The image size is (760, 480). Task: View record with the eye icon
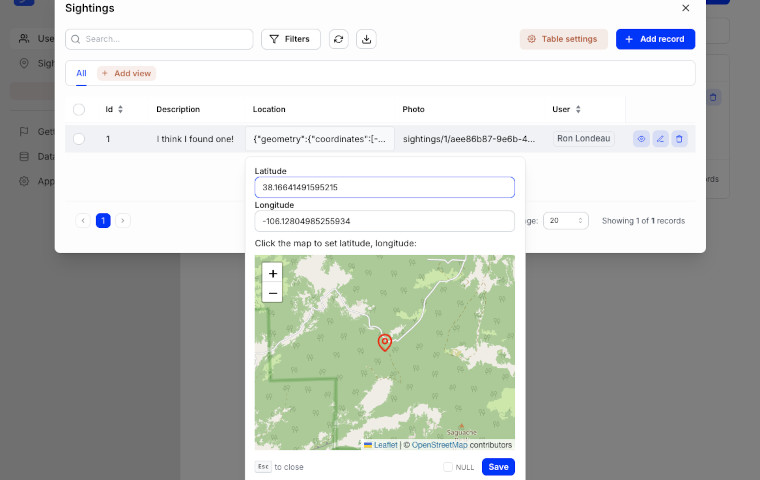click(641, 139)
